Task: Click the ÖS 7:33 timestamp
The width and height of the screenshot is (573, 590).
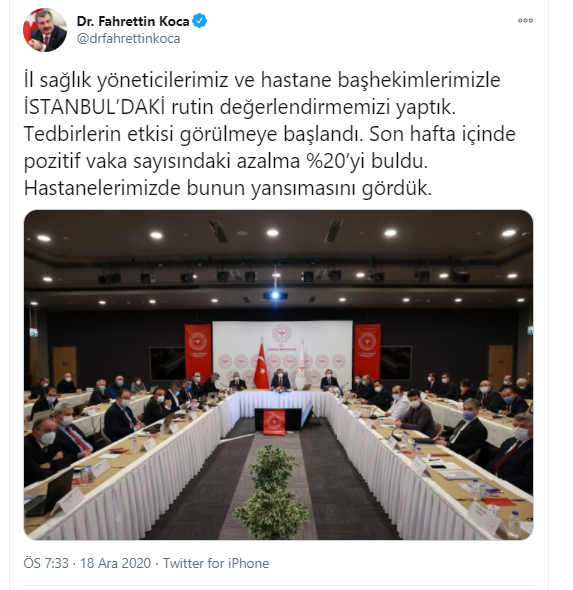Action: point(46,563)
